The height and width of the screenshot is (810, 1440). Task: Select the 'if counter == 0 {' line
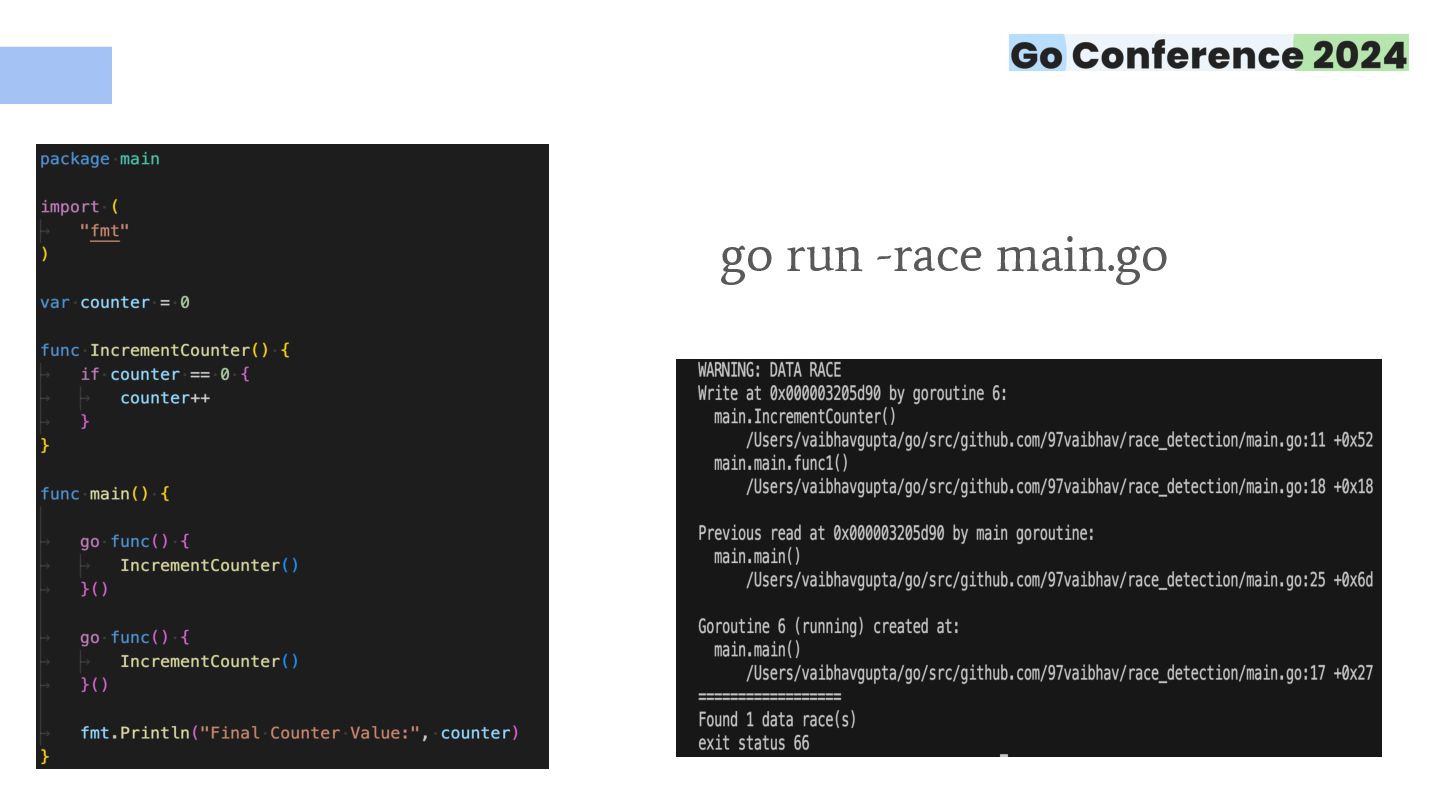165,374
